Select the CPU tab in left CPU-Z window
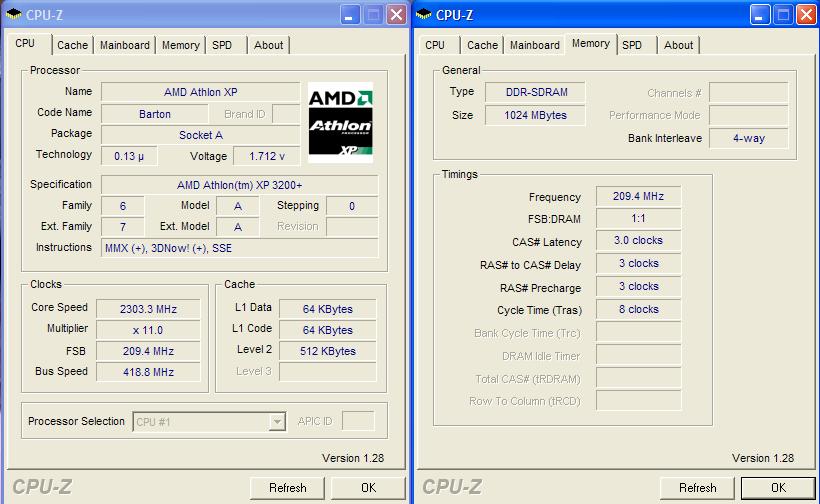The image size is (820, 504). (25, 43)
